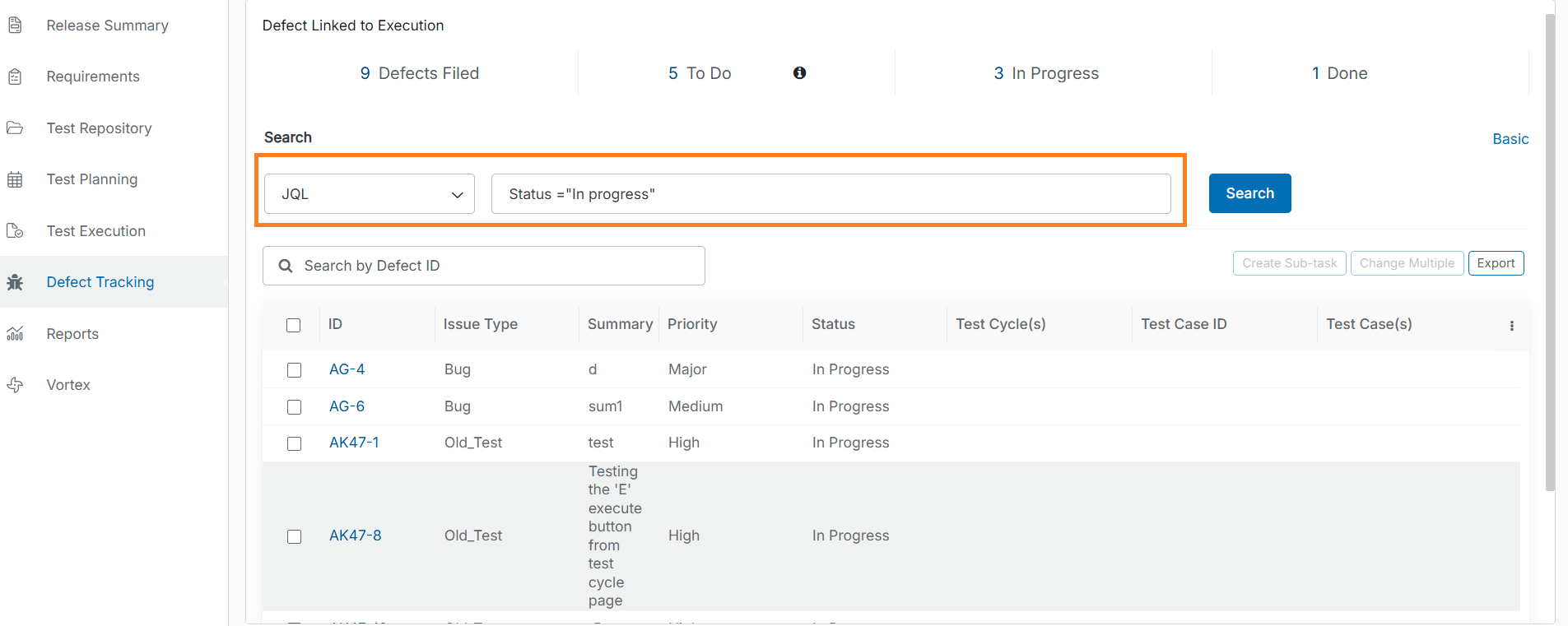This screenshot has height=626, width=1568.
Task: Open the JQL search type dropdown
Action: click(370, 194)
